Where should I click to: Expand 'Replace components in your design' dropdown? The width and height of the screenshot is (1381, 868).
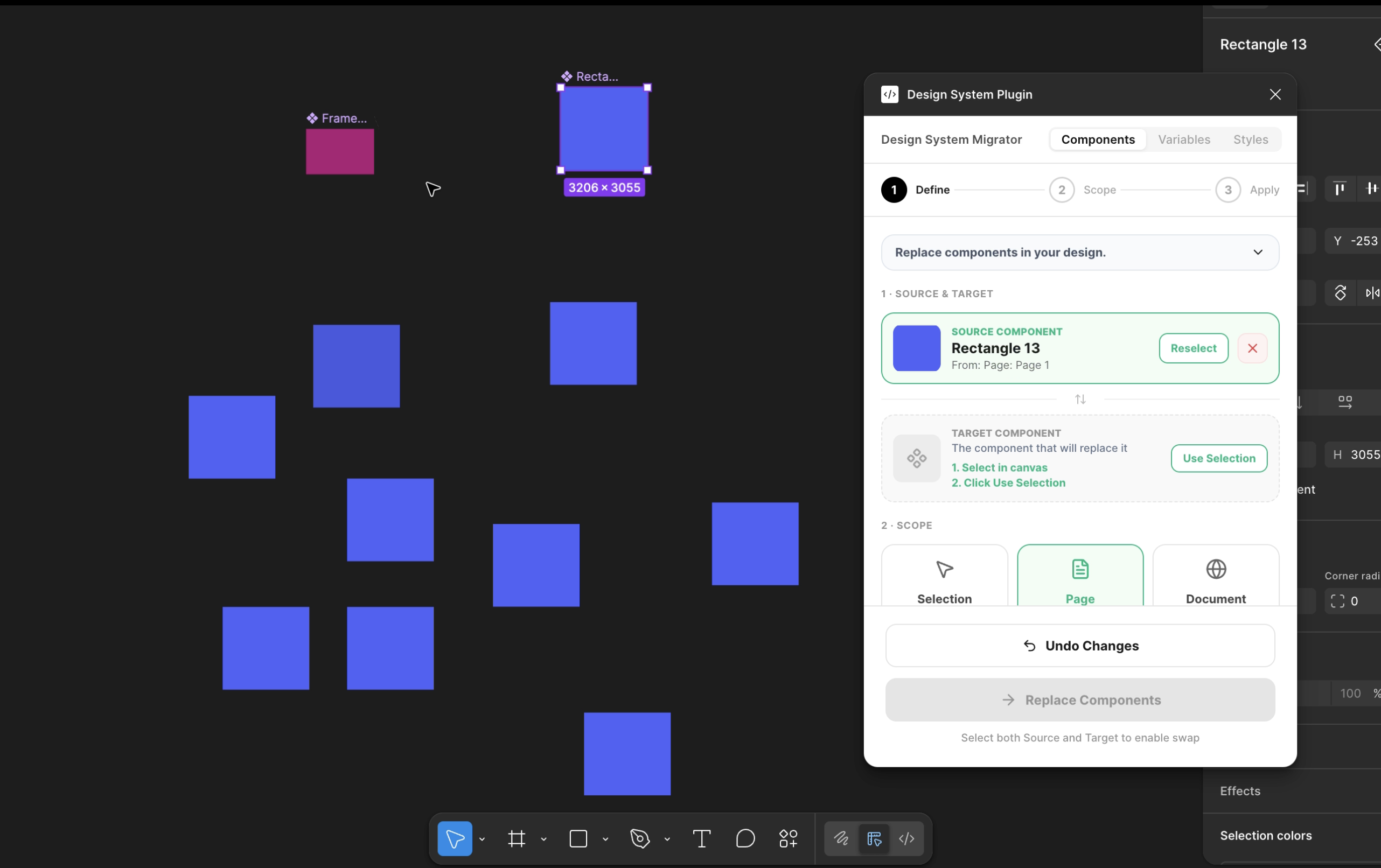coord(1079,252)
